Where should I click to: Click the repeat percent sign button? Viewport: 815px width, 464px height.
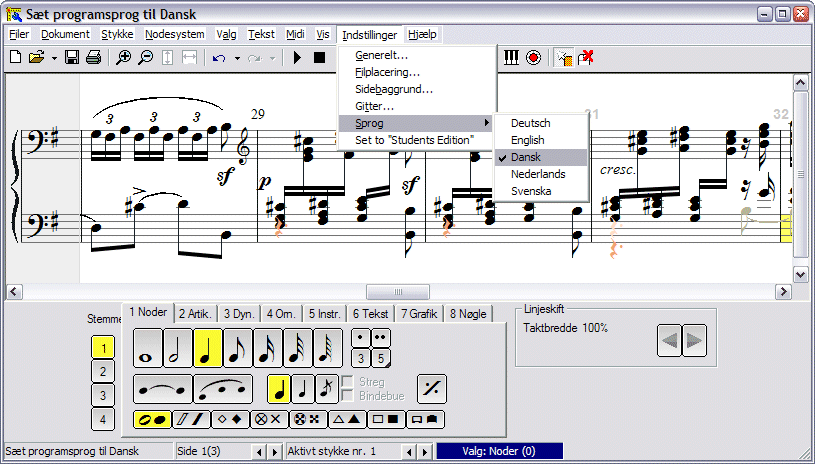432,389
